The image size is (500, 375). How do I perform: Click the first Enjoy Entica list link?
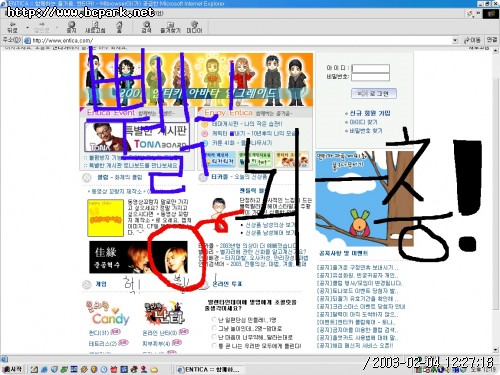point(247,124)
